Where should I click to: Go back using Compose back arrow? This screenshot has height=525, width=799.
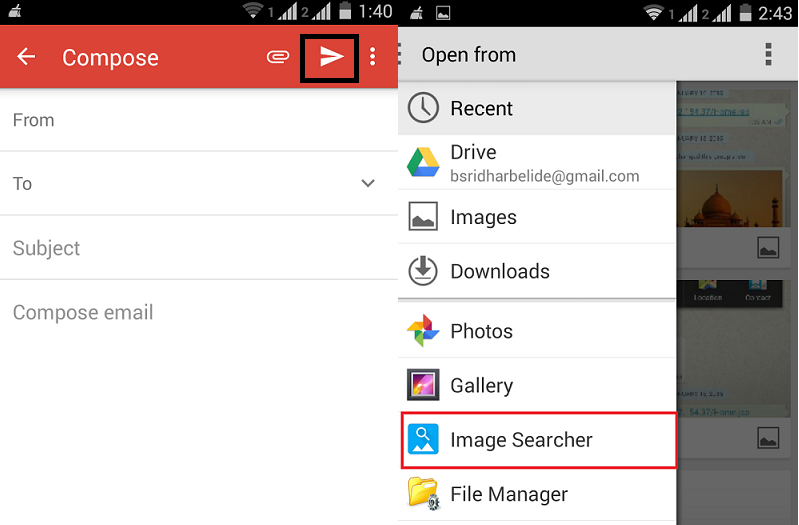tap(26, 57)
